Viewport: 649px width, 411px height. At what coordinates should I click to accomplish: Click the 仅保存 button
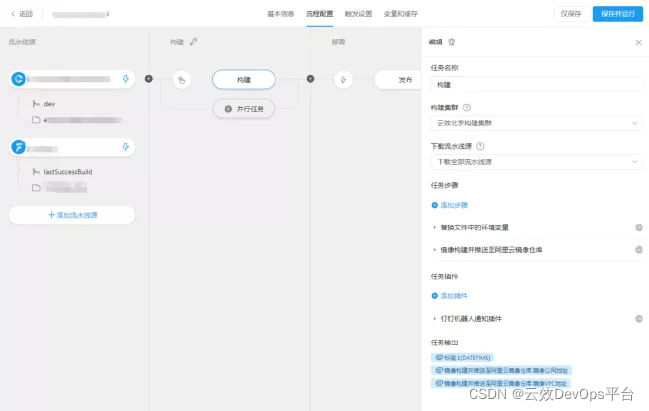[571, 14]
